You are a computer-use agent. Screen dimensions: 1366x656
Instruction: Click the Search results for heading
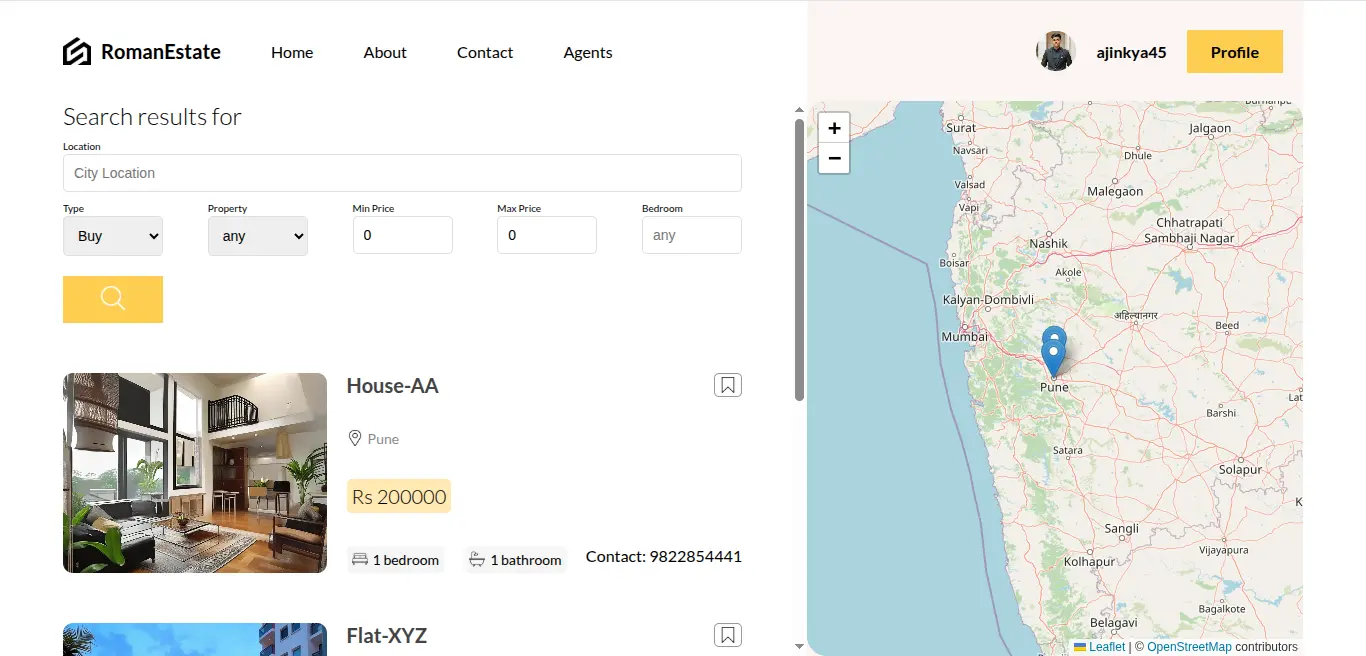click(153, 117)
